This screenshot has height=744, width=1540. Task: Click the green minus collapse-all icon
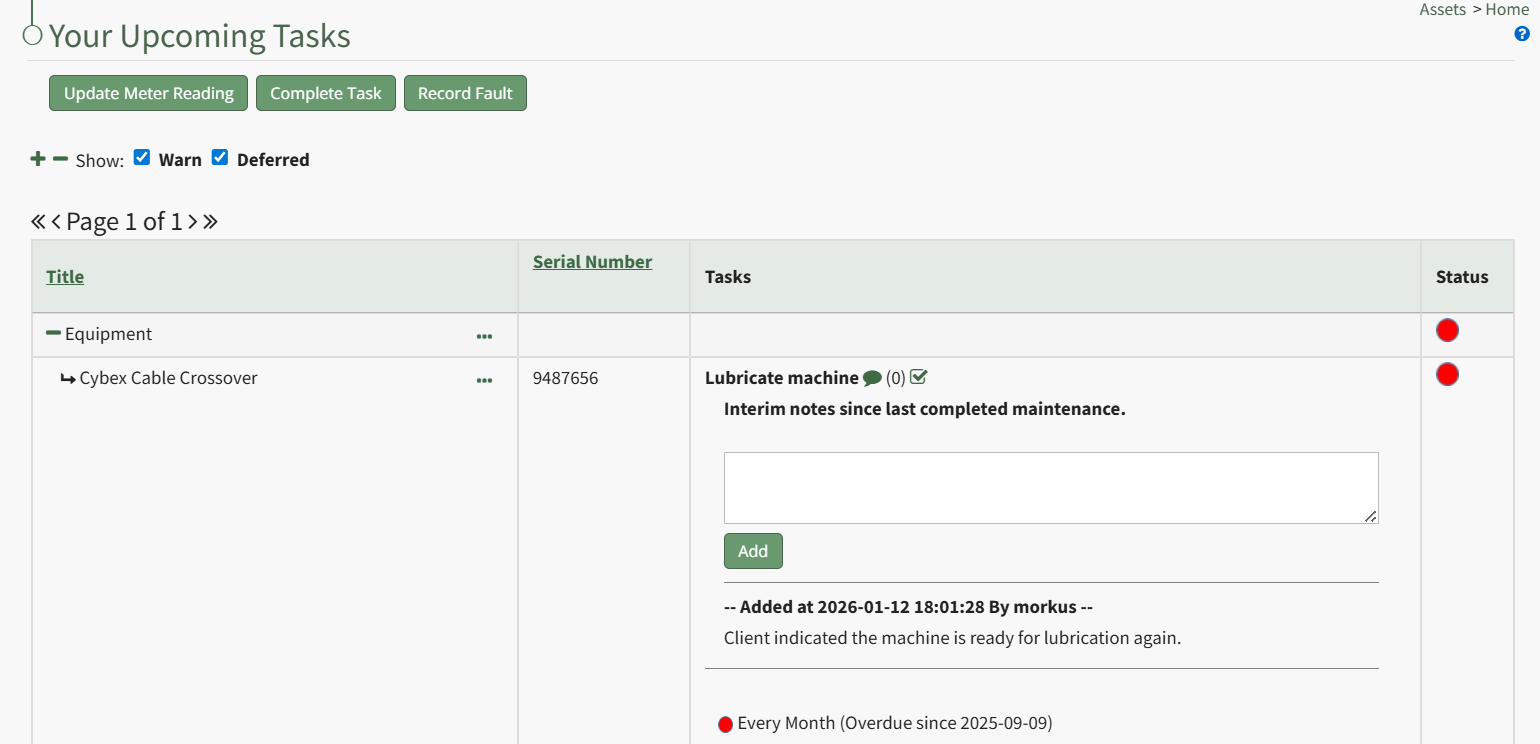pos(60,159)
